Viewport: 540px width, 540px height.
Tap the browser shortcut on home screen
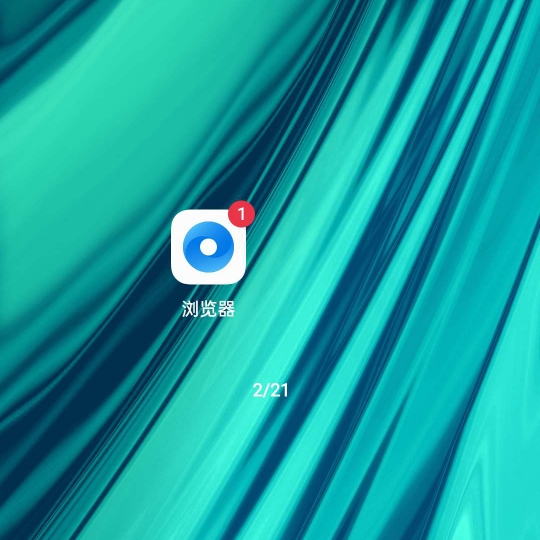click(208, 247)
